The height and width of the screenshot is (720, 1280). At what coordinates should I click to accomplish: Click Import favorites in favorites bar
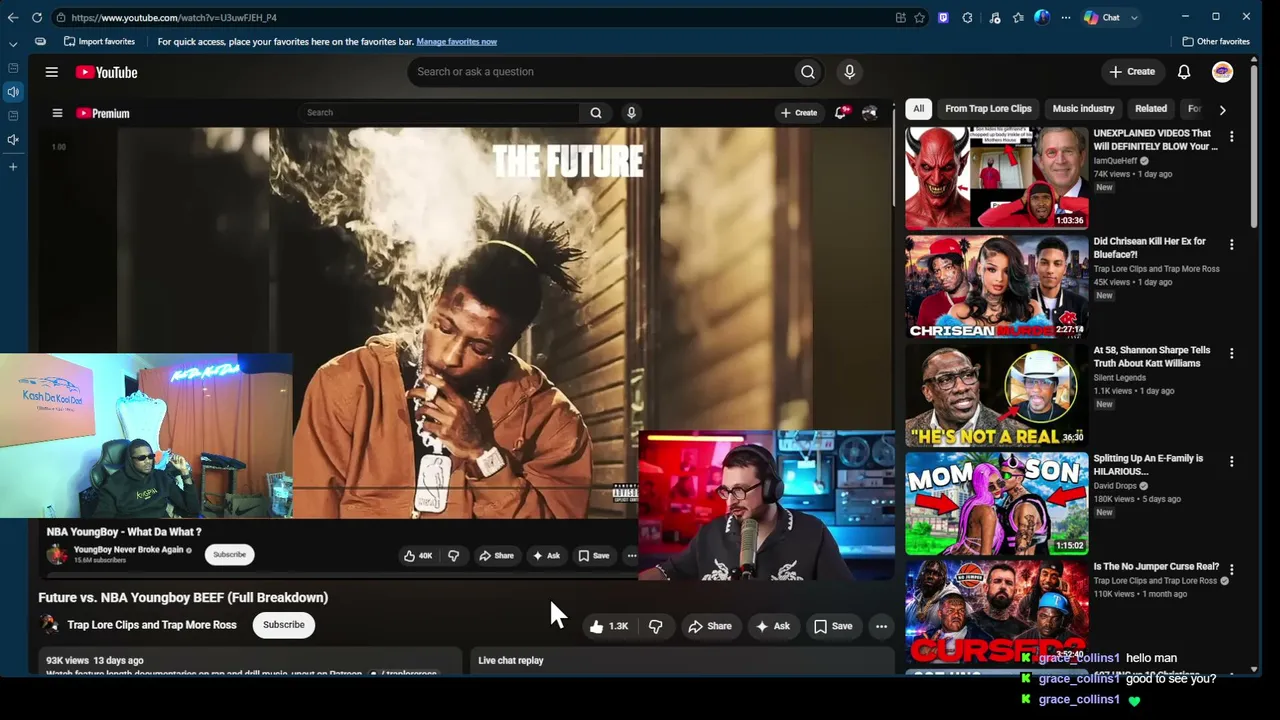(x=99, y=41)
